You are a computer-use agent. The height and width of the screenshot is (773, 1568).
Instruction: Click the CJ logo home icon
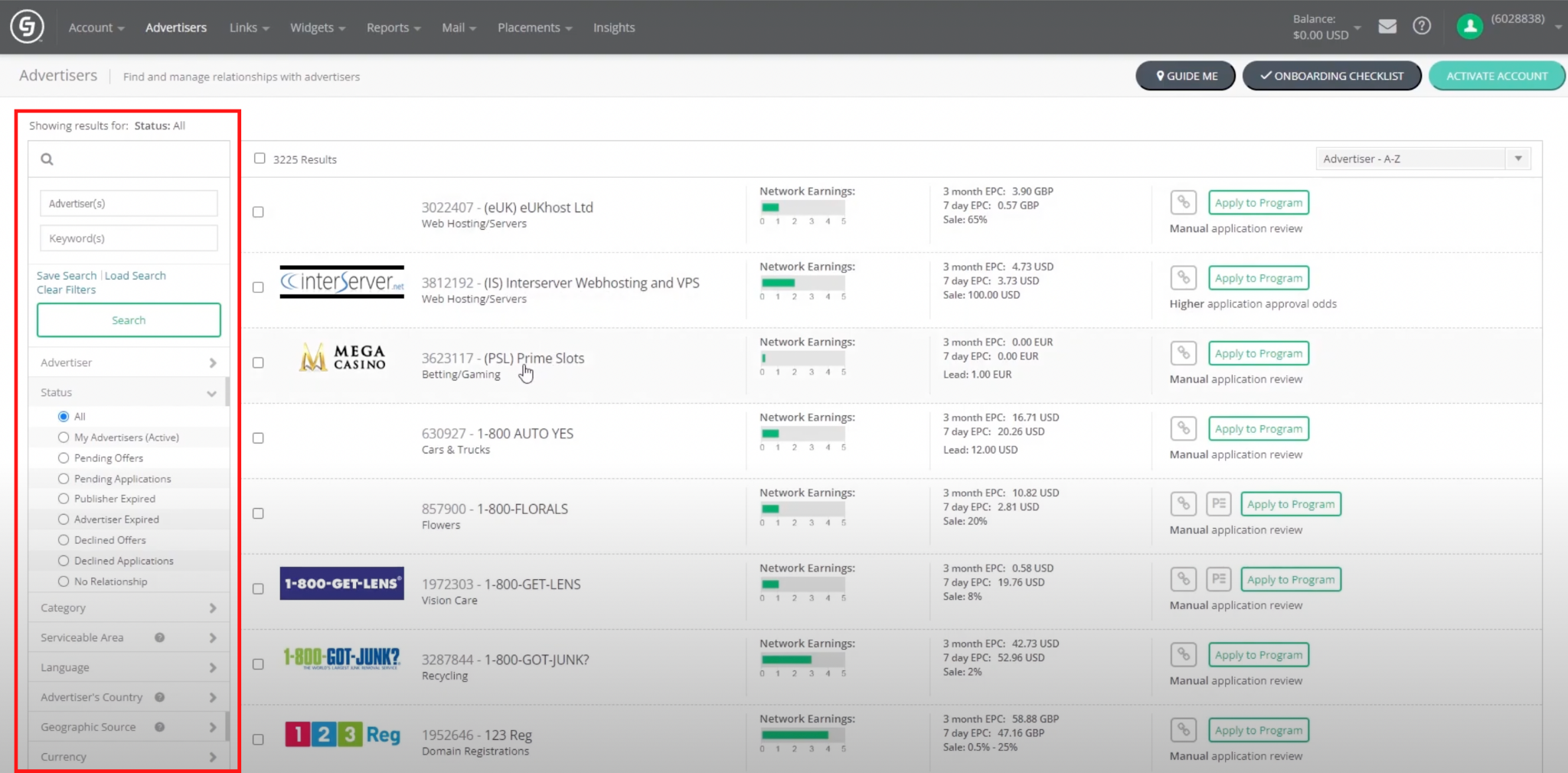click(x=27, y=27)
